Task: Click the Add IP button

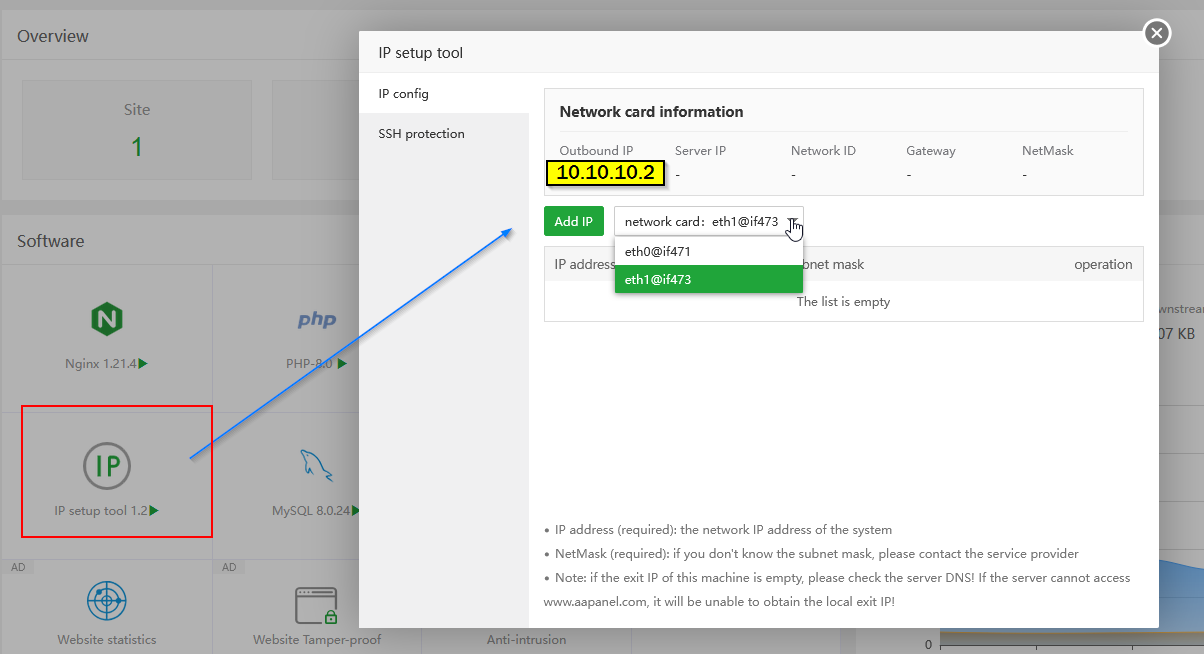Action: 574,221
